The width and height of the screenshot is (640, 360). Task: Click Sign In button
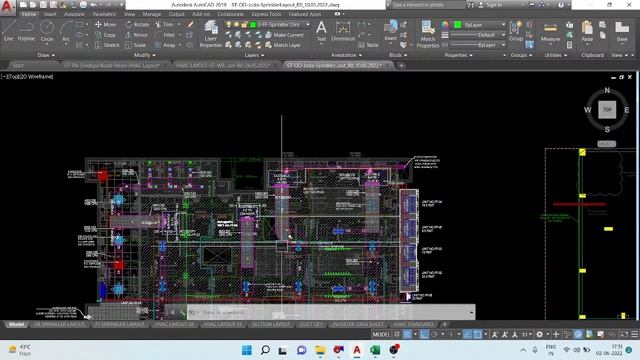[x=491, y=5]
